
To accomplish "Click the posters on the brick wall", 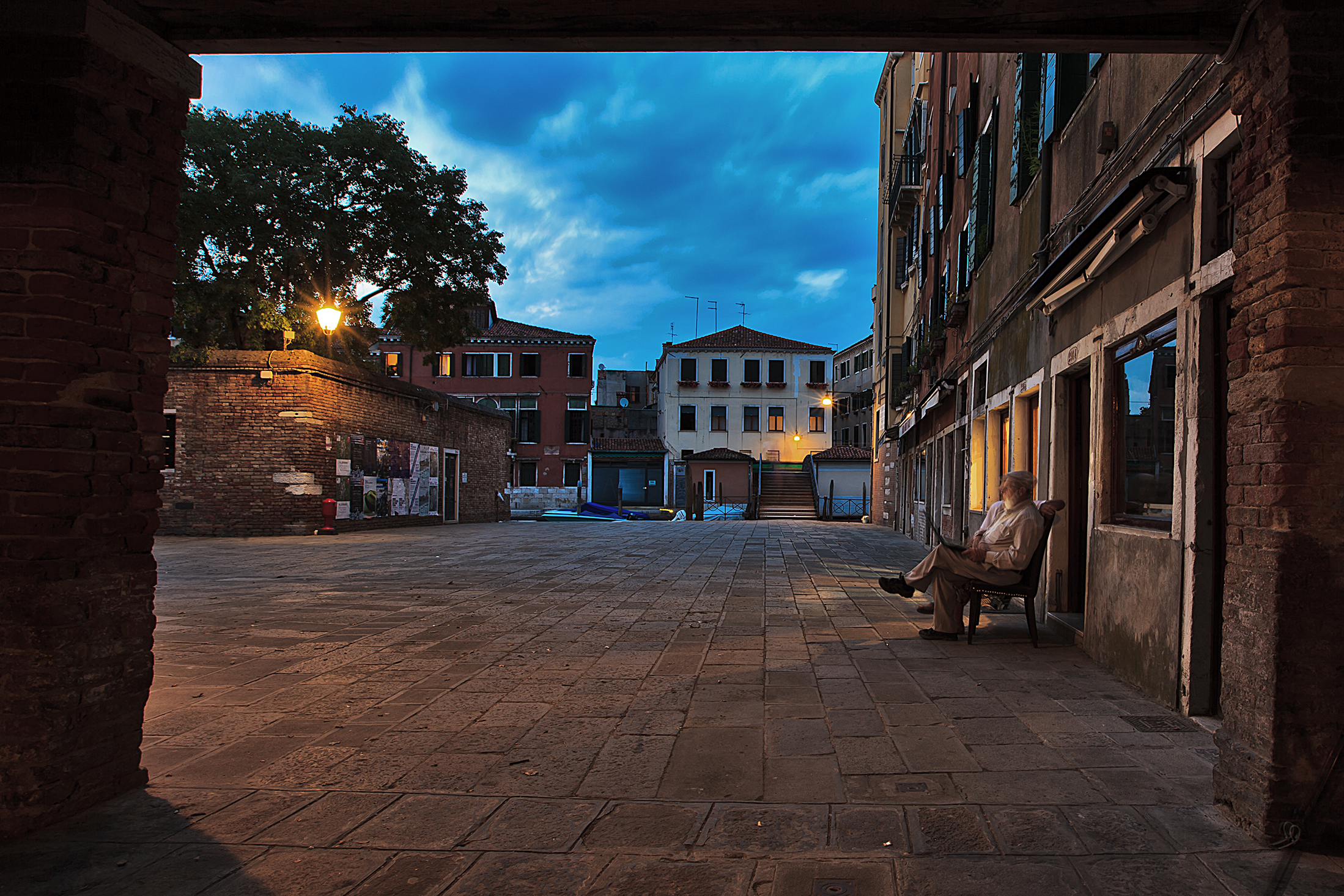I will coord(386,478).
